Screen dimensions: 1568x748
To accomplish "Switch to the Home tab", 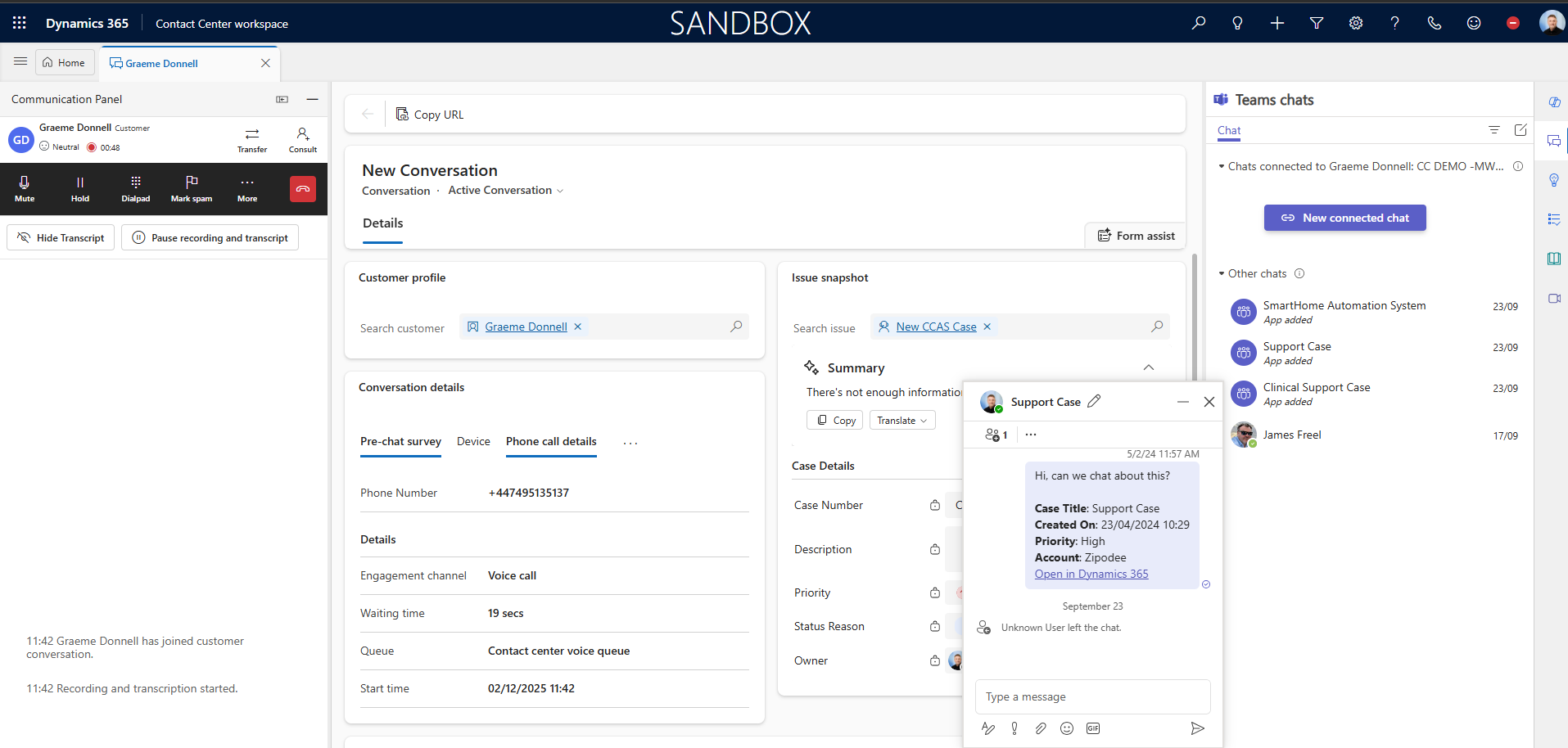I will click(64, 62).
